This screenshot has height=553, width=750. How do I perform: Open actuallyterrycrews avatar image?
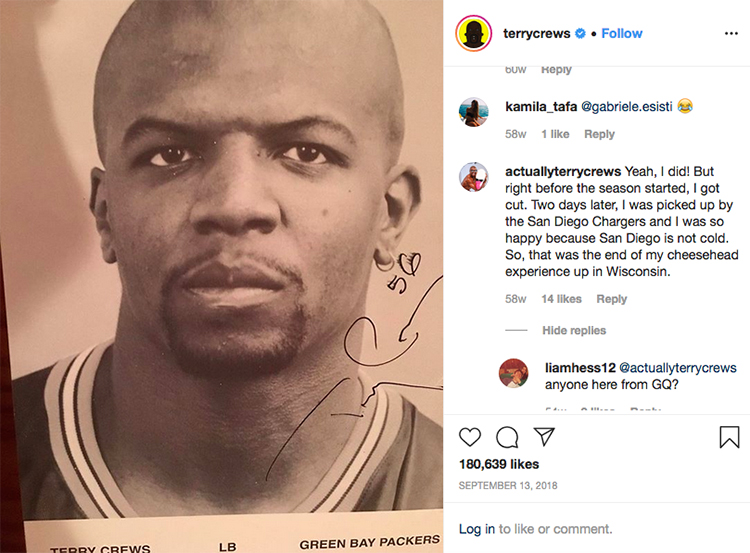(x=474, y=177)
